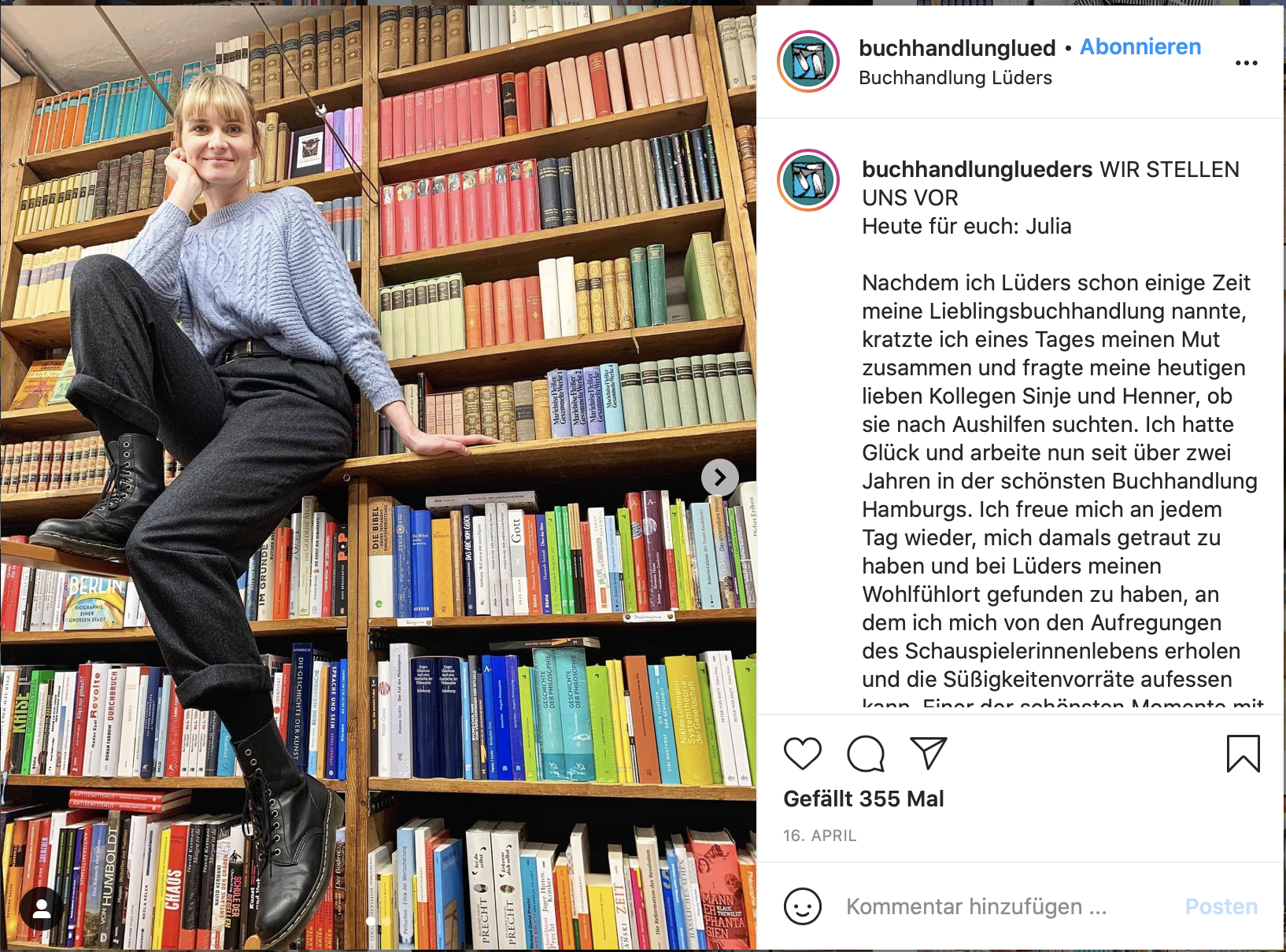The height and width of the screenshot is (952, 1286).
Task: Select the carousel indicator dot
Action: pos(371,921)
